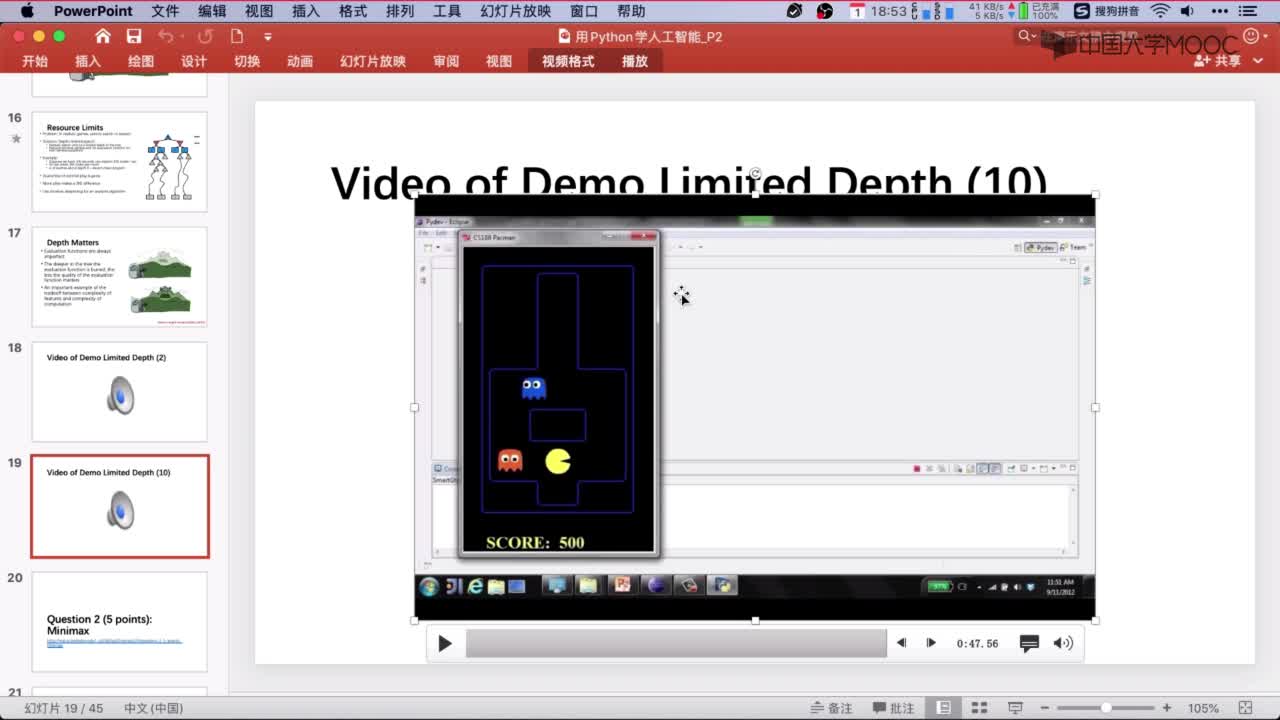Select slide 19 Limited Depth (10) thumbnail
The image size is (1280, 720).
pos(119,506)
